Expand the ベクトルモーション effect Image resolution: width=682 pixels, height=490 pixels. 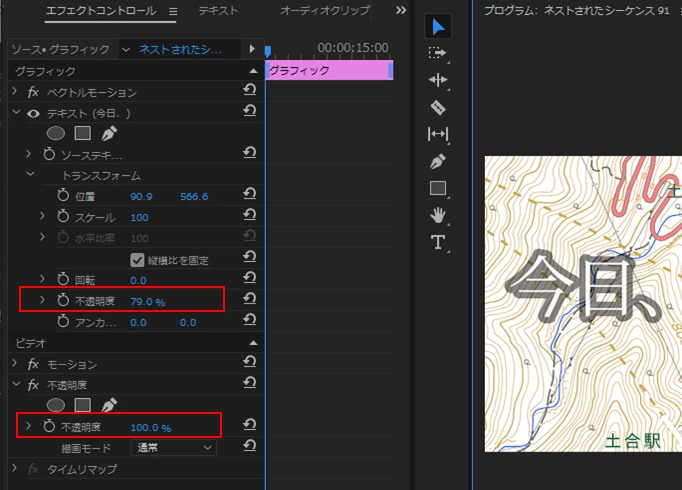(x=14, y=91)
